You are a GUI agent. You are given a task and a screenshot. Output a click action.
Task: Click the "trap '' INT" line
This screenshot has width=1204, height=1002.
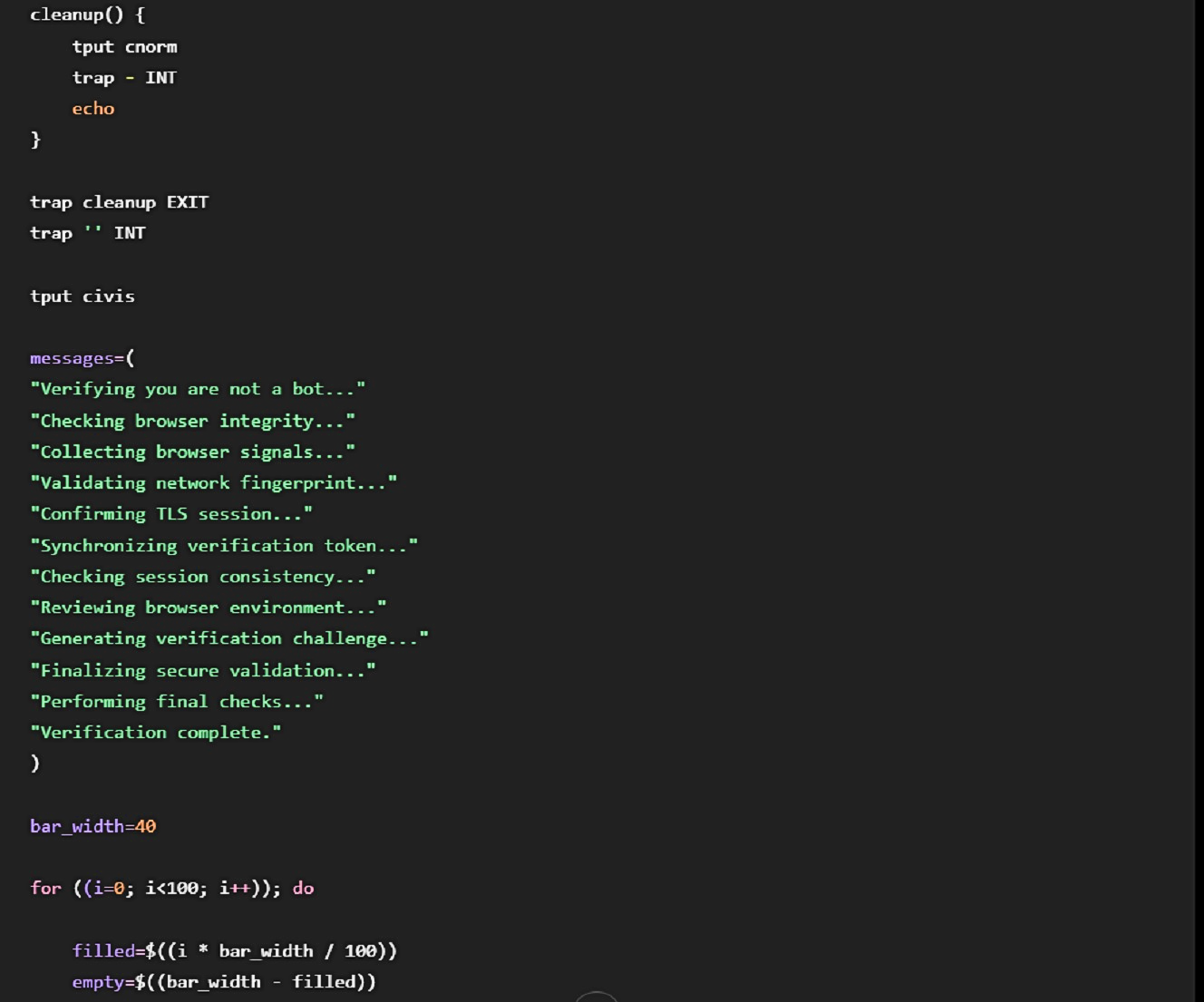pyautogui.click(x=88, y=233)
